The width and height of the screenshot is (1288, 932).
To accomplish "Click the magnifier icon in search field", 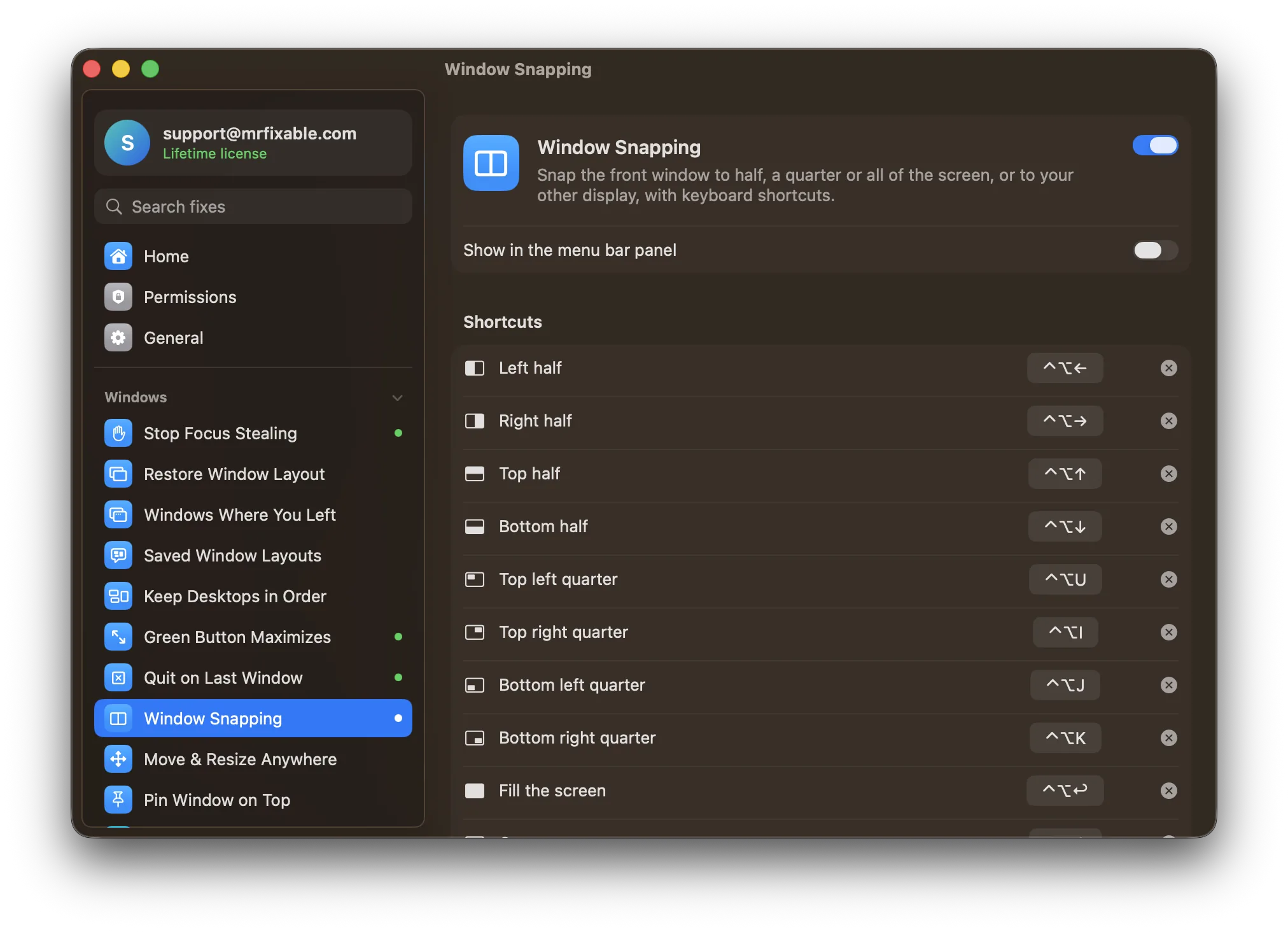I will [114, 207].
